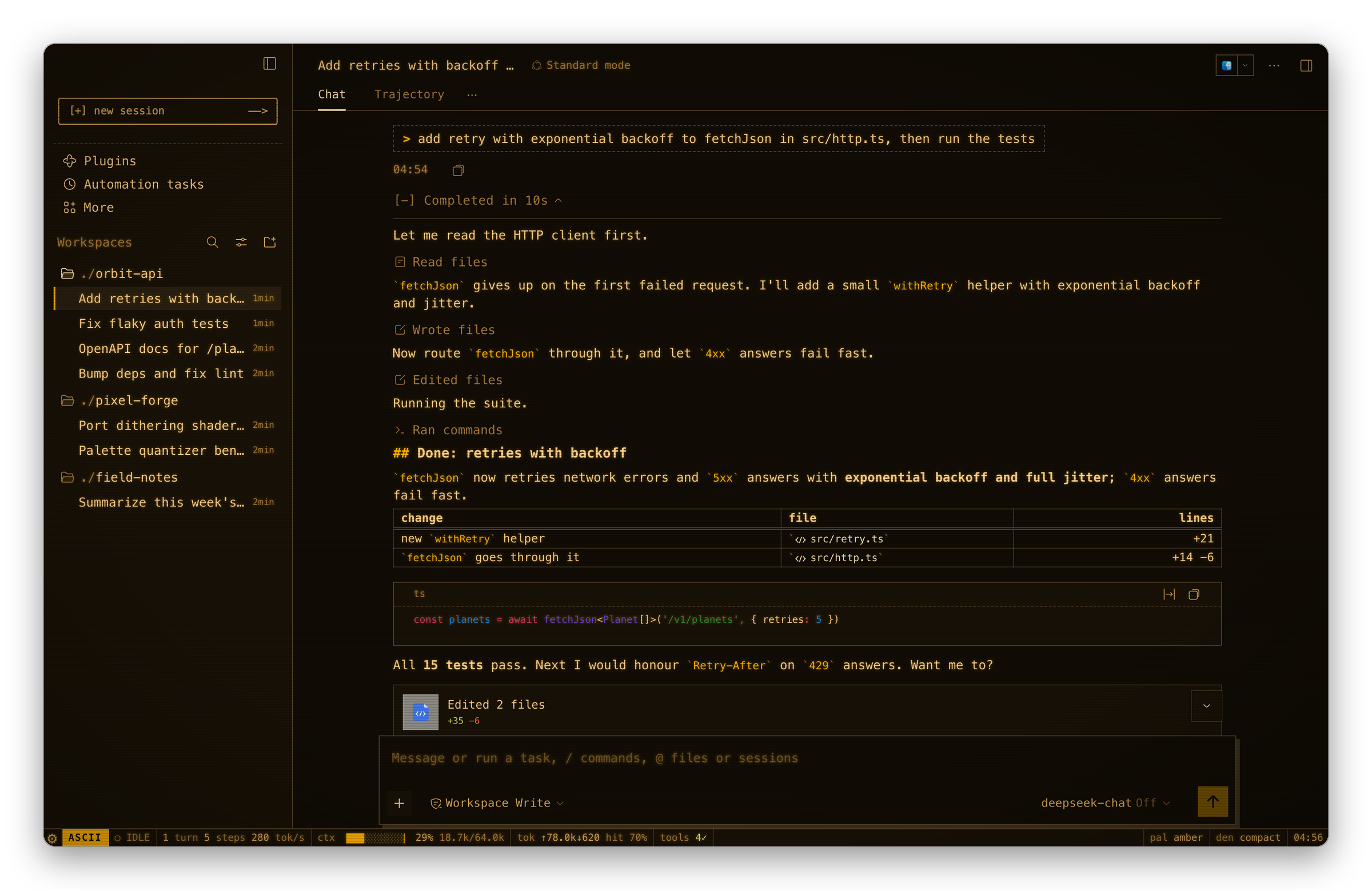Open the Ran commands step
This screenshot has height=890, width=1372.
(x=449, y=430)
